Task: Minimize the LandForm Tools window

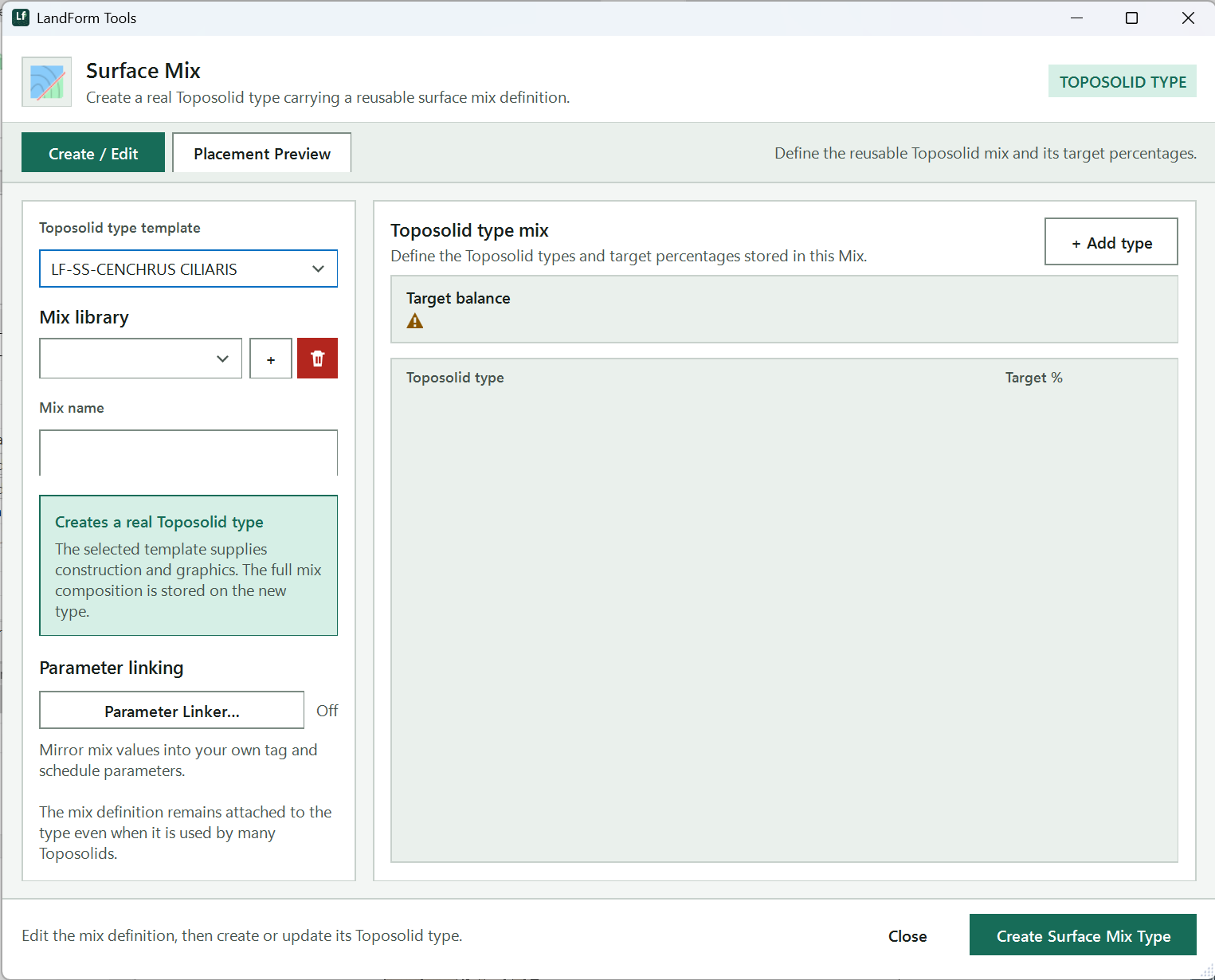Action: (x=1076, y=18)
